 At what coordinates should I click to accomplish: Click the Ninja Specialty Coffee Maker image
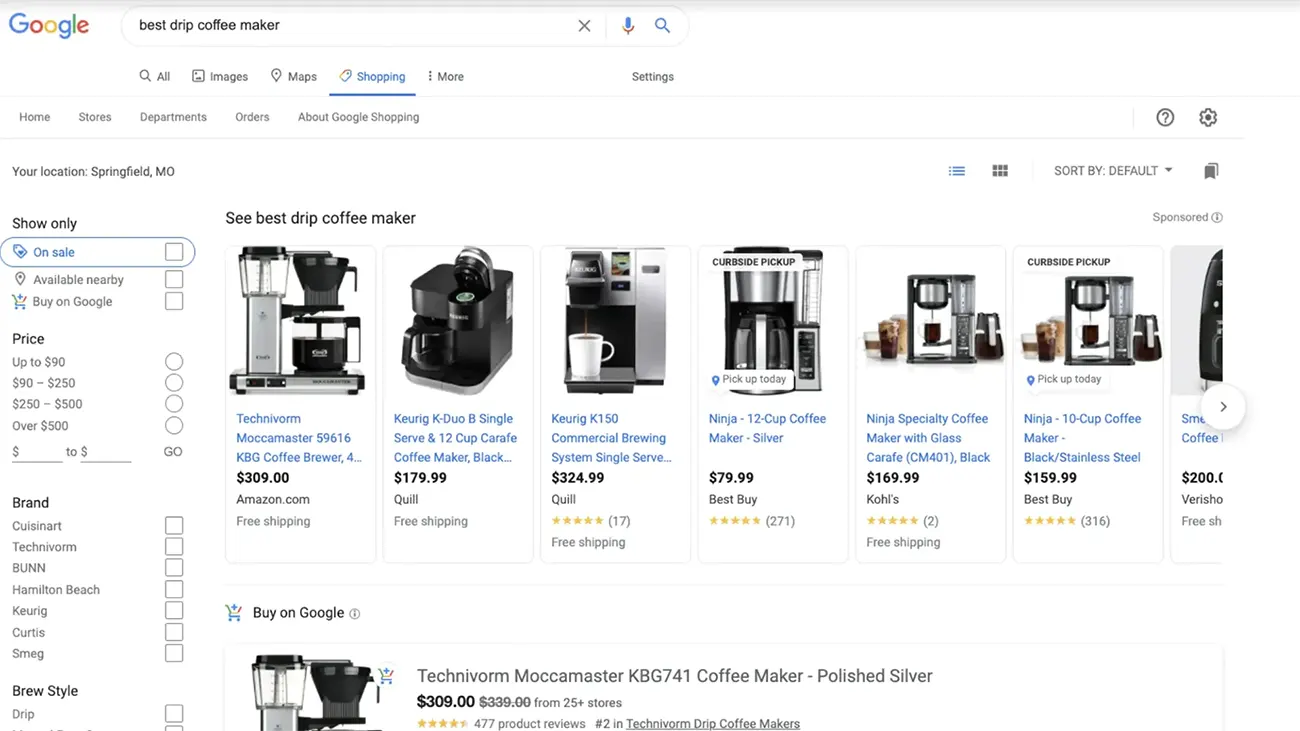[x=930, y=322]
